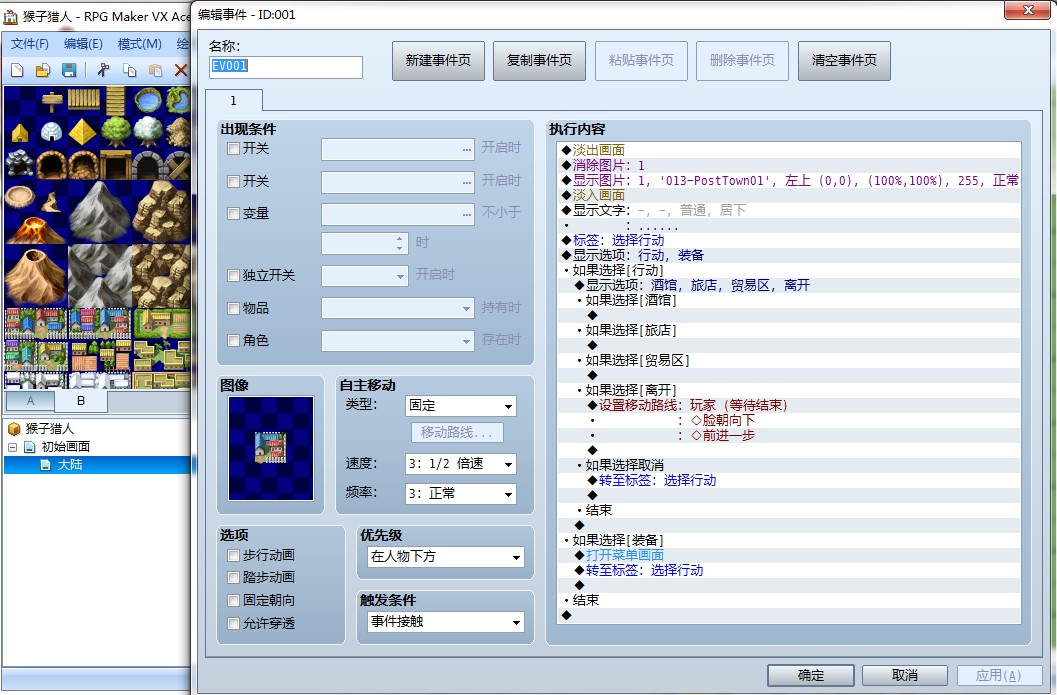The width and height of the screenshot is (1057, 695).
Task: Select the 打开菜单画面 command line
Action: [625, 555]
